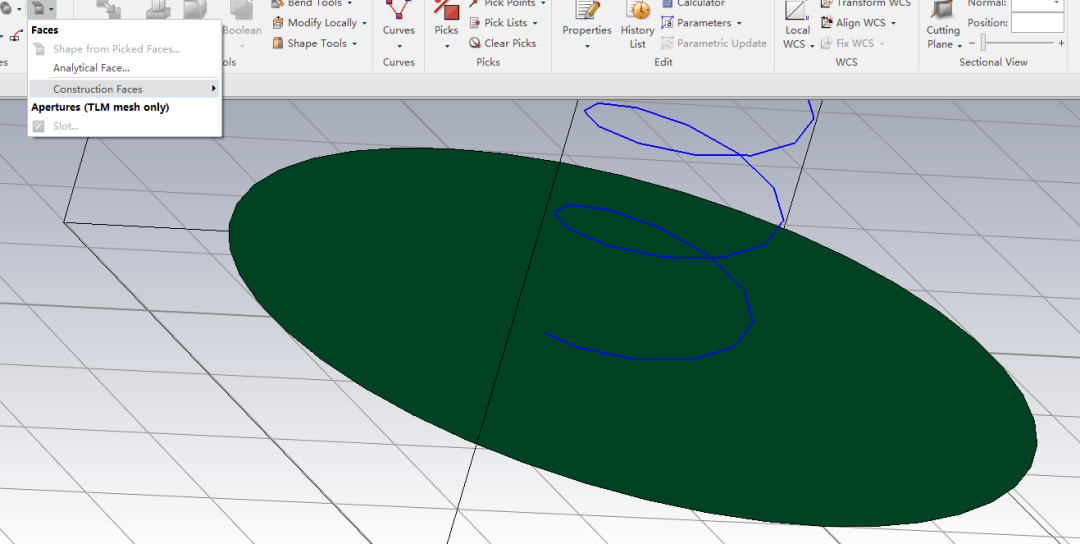
Task: Click the Picks tool icon
Action: pyautogui.click(x=446, y=9)
